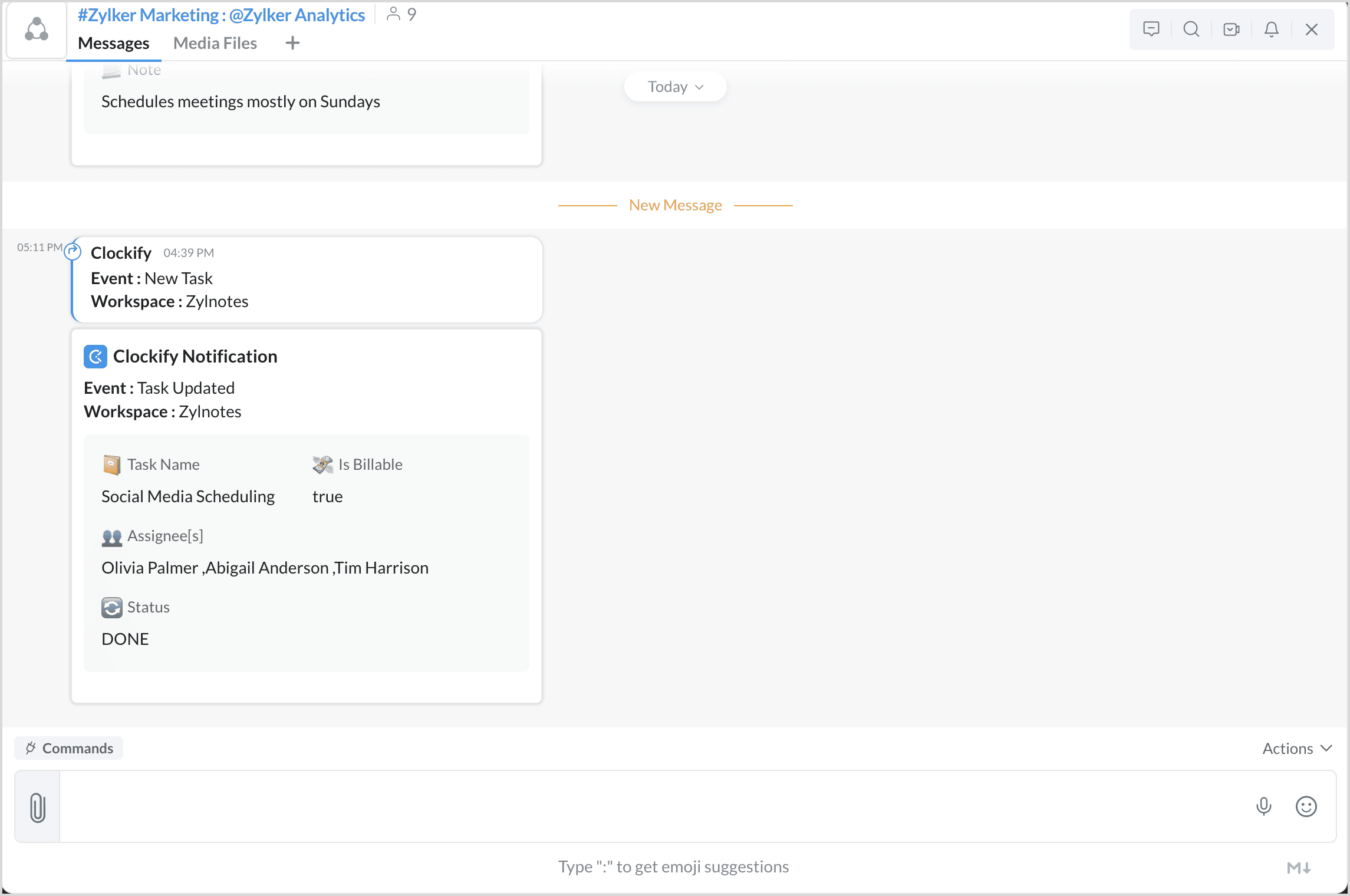This screenshot has height=896, width=1350.
Task: Add a new tab with plus button
Action: [292, 43]
